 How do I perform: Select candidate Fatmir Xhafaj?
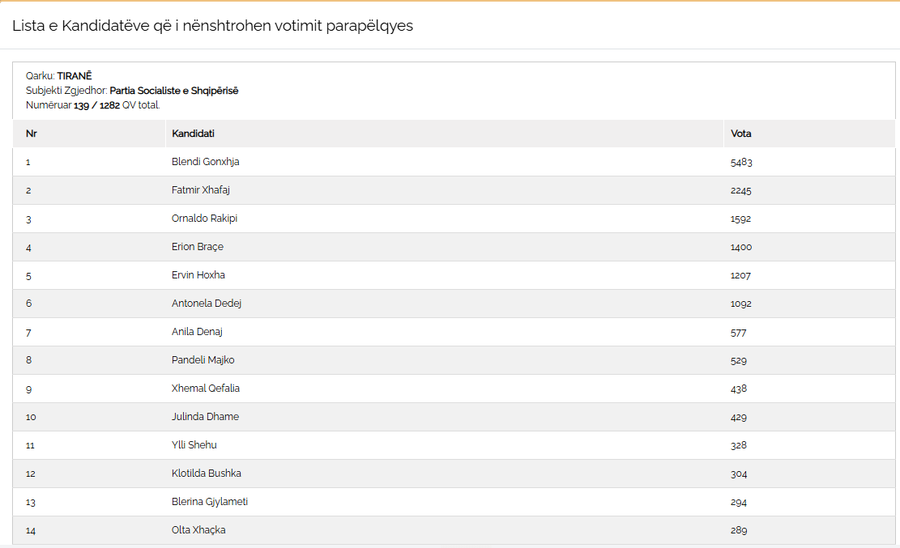point(200,190)
